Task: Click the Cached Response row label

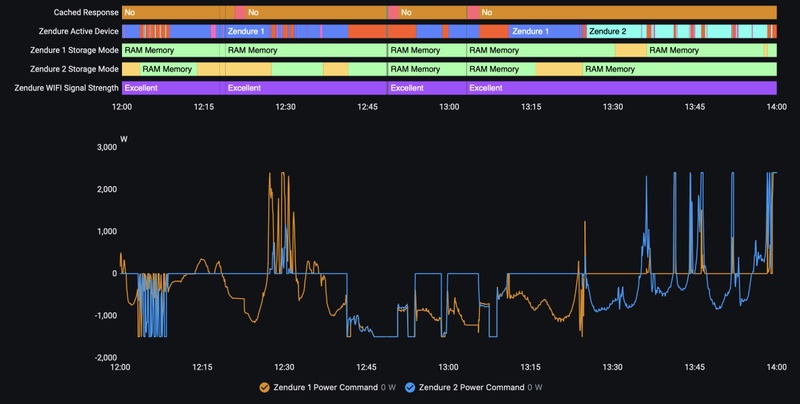Action: click(x=86, y=12)
